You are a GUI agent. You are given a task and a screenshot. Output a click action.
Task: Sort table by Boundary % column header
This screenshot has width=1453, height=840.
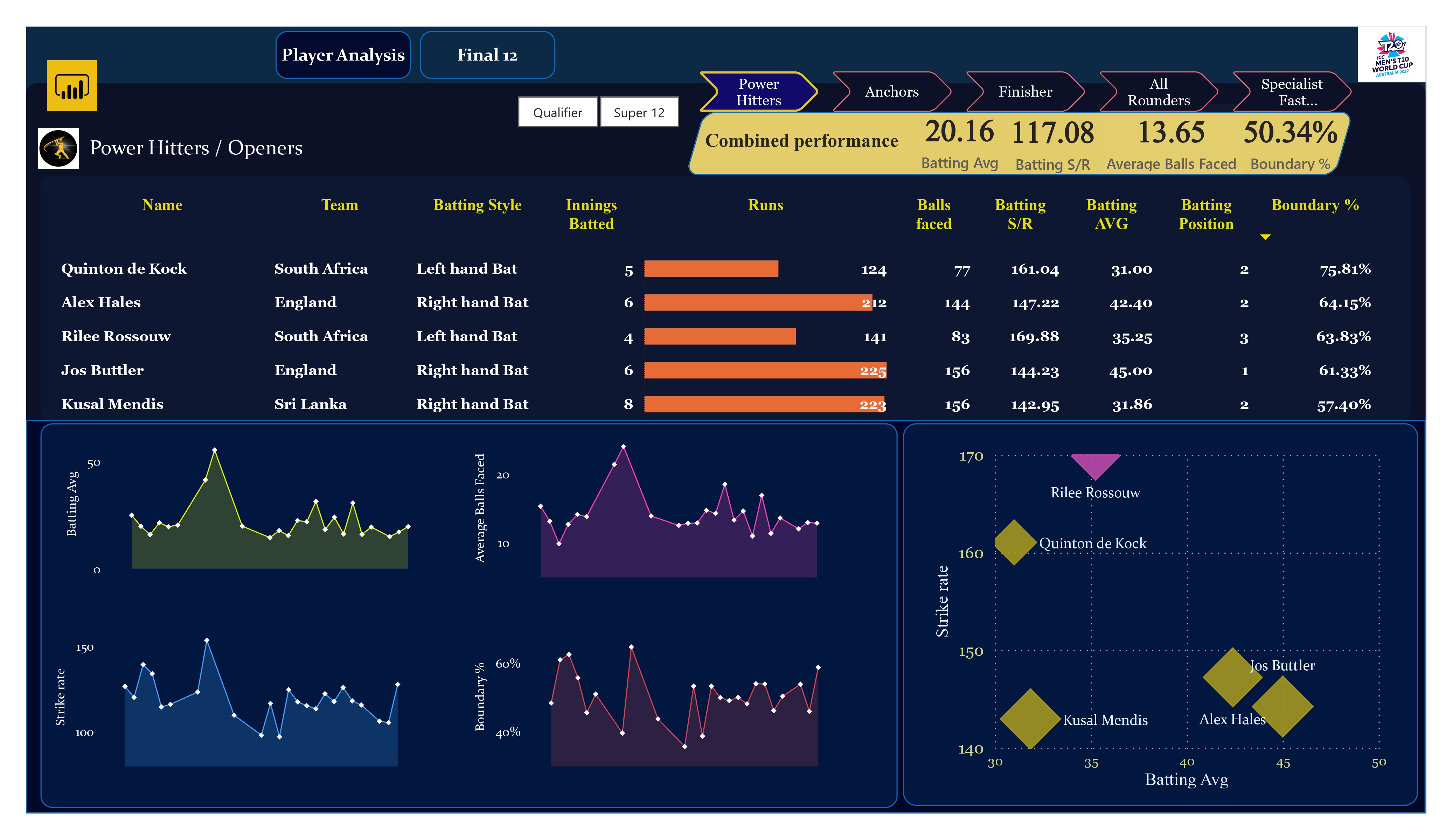pos(1315,205)
